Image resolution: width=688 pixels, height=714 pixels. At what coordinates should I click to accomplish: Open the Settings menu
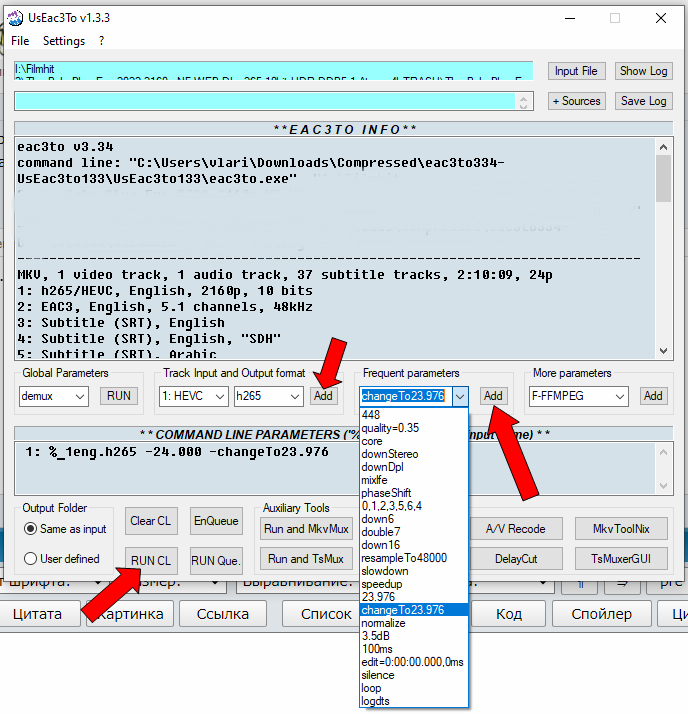click(64, 41)
